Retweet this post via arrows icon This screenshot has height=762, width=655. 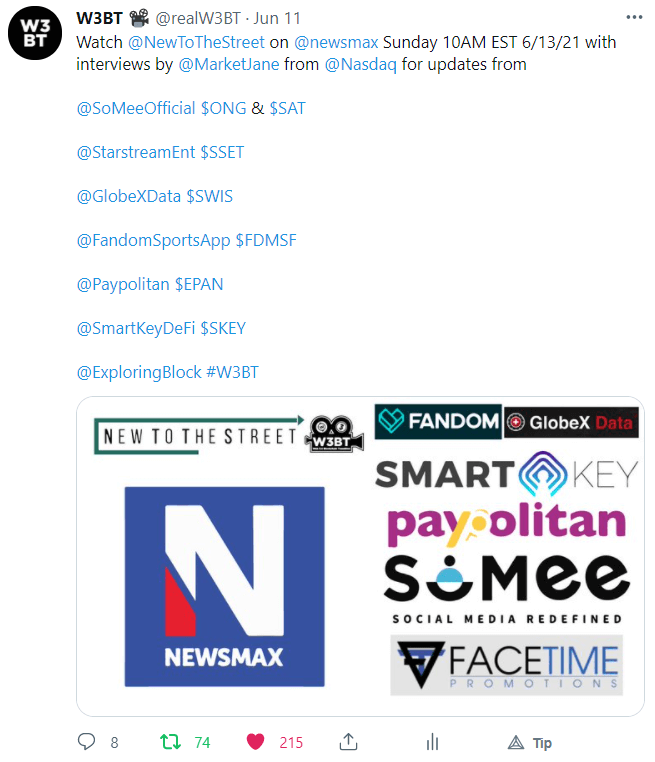tap(170, 742)
